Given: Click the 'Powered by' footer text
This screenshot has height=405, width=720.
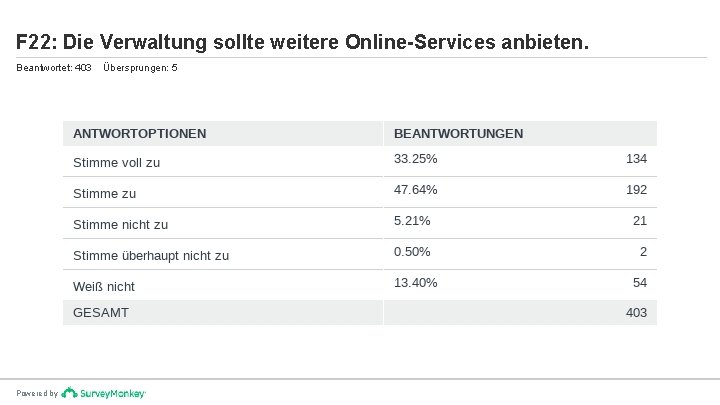Looking at the screenshot, I should click(38, 394).
